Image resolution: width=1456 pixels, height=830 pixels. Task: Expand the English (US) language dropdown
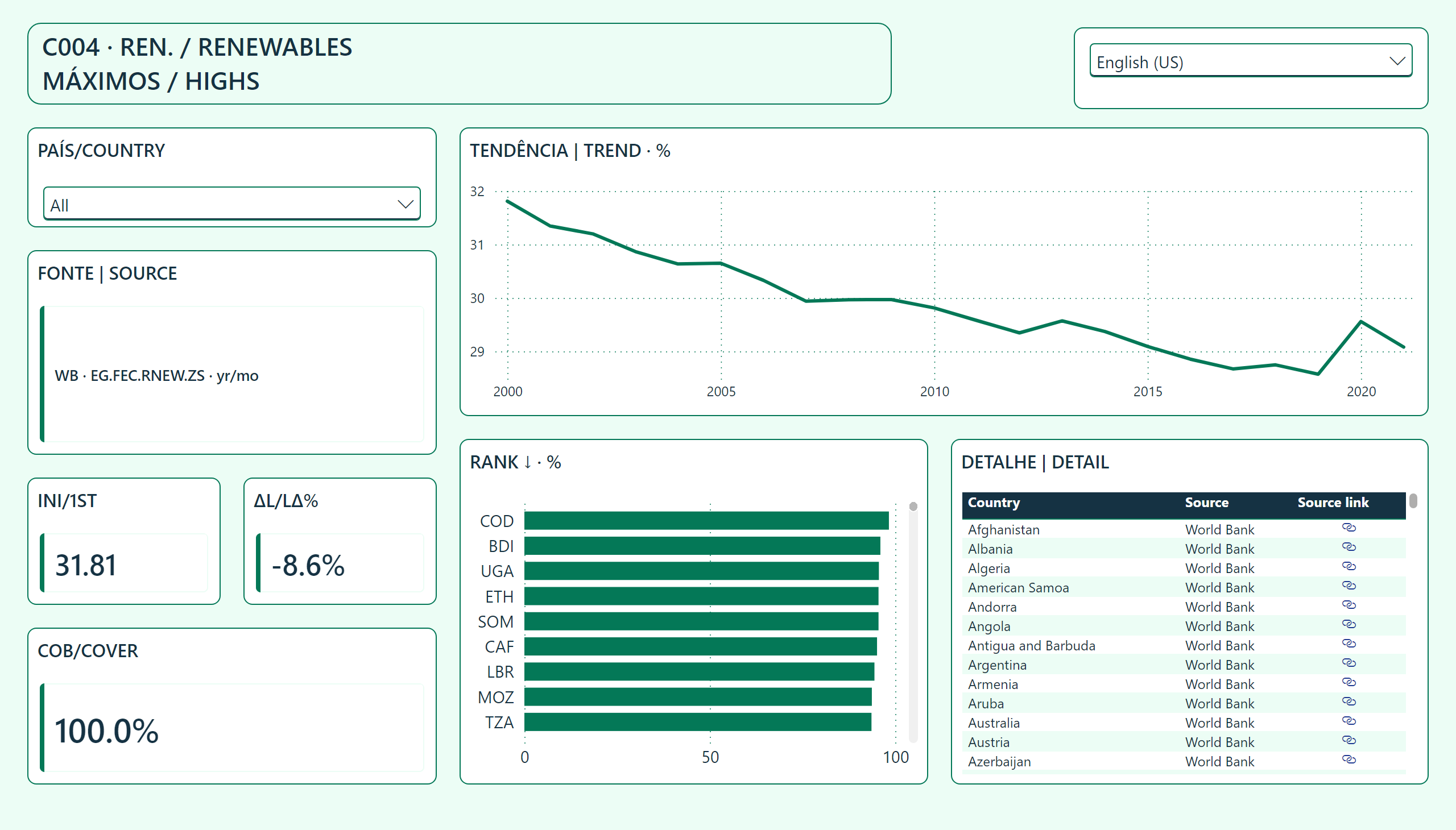point(1250,60)
